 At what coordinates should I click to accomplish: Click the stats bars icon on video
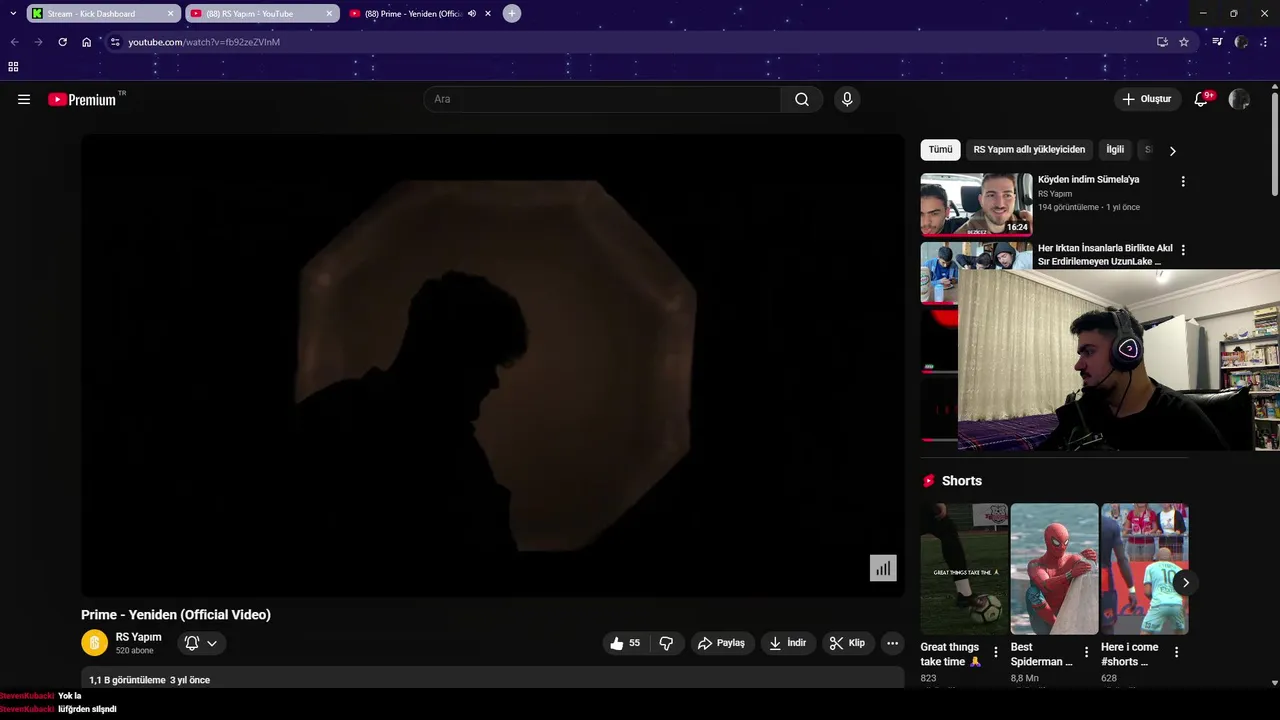(883, 568)
